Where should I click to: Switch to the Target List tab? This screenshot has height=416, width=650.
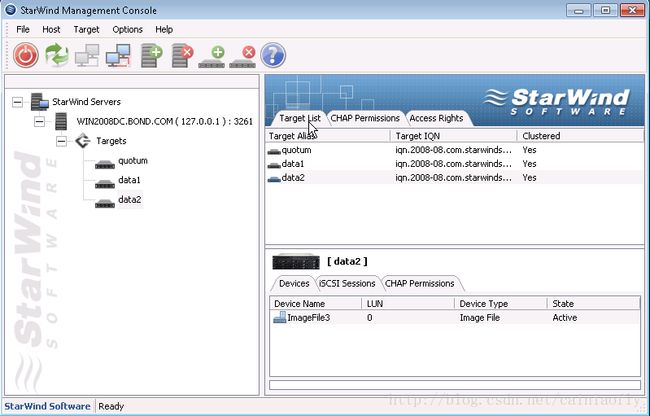click(x=299, y=118)
